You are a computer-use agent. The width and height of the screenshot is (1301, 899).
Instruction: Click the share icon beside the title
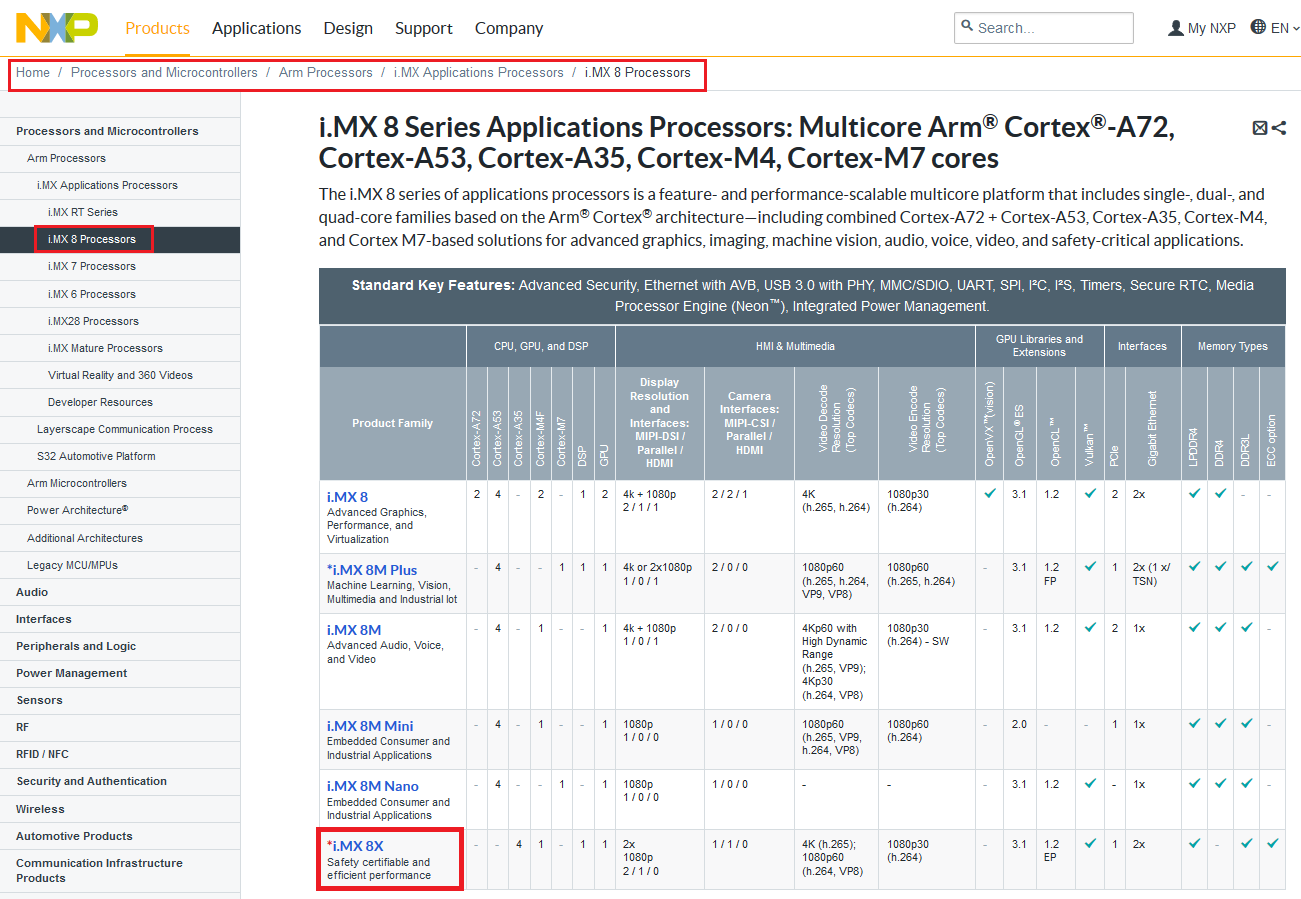[x=1279, y=128]
